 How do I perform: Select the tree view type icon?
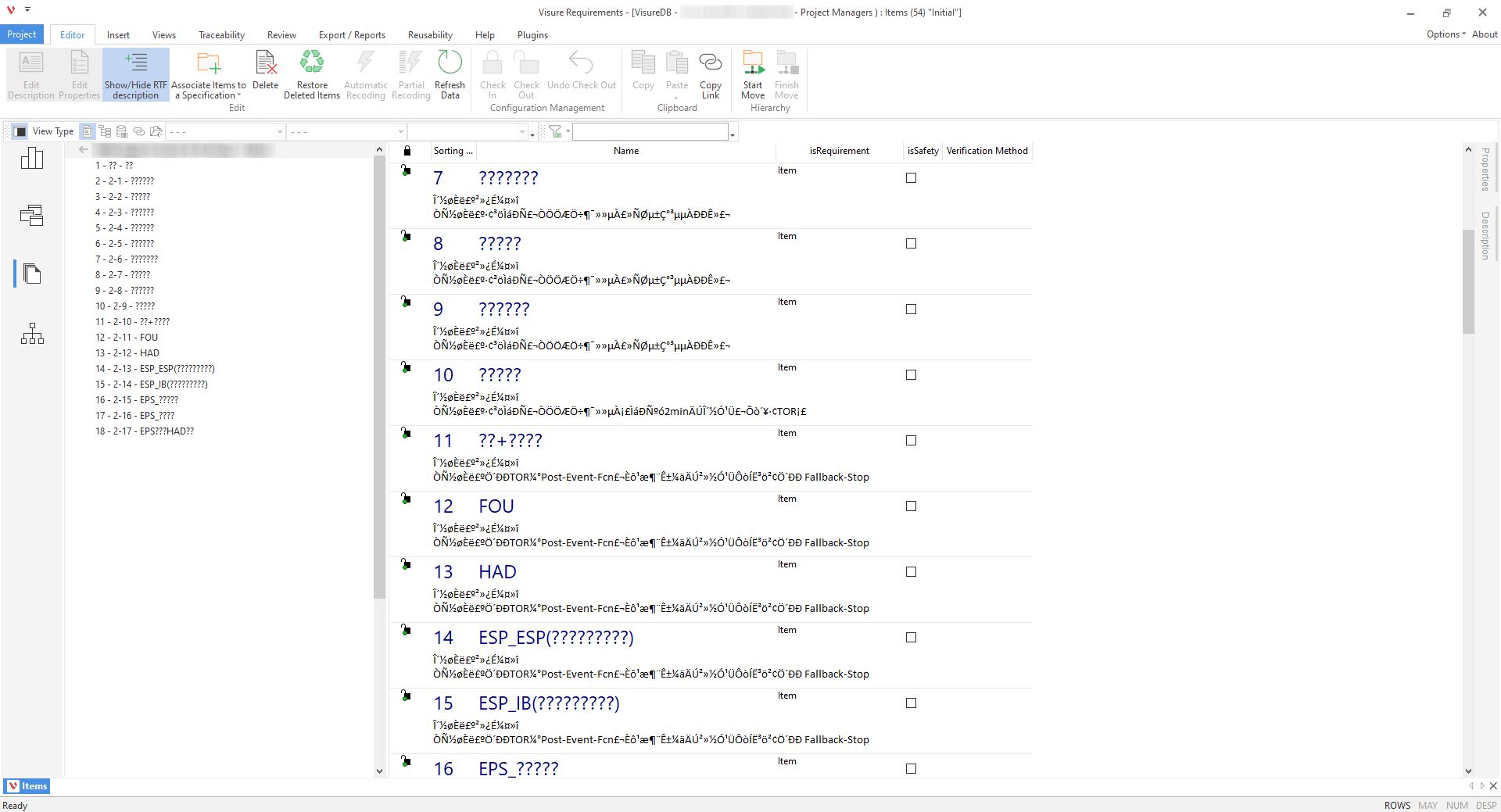pos(105,131)
